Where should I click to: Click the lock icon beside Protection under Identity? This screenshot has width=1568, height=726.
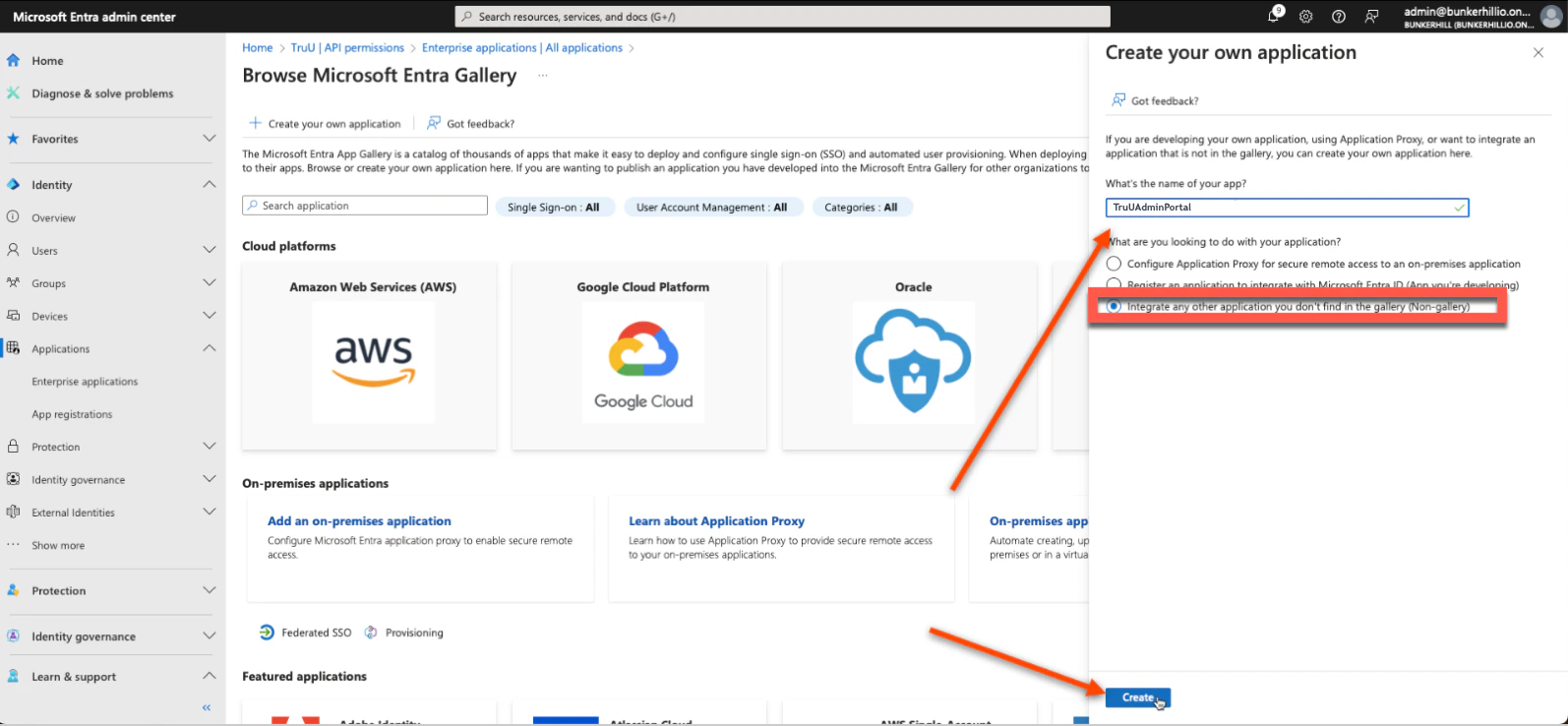pyautogui.click(x=13, y=447)
